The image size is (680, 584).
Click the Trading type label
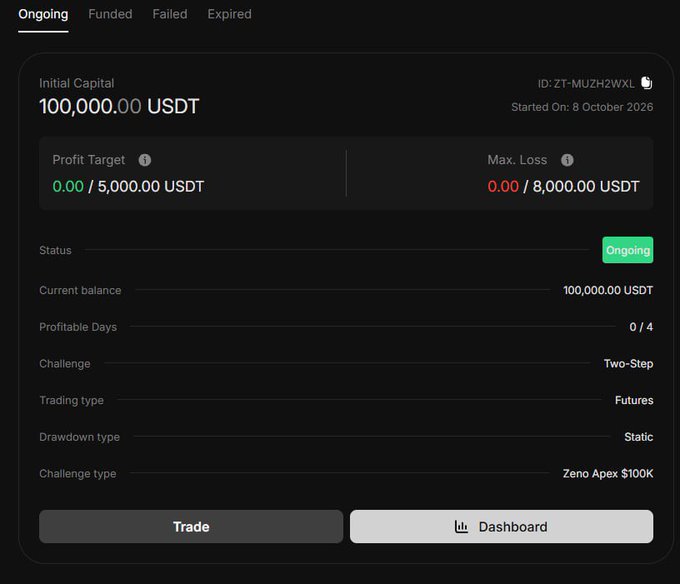(x=72, y=400)
